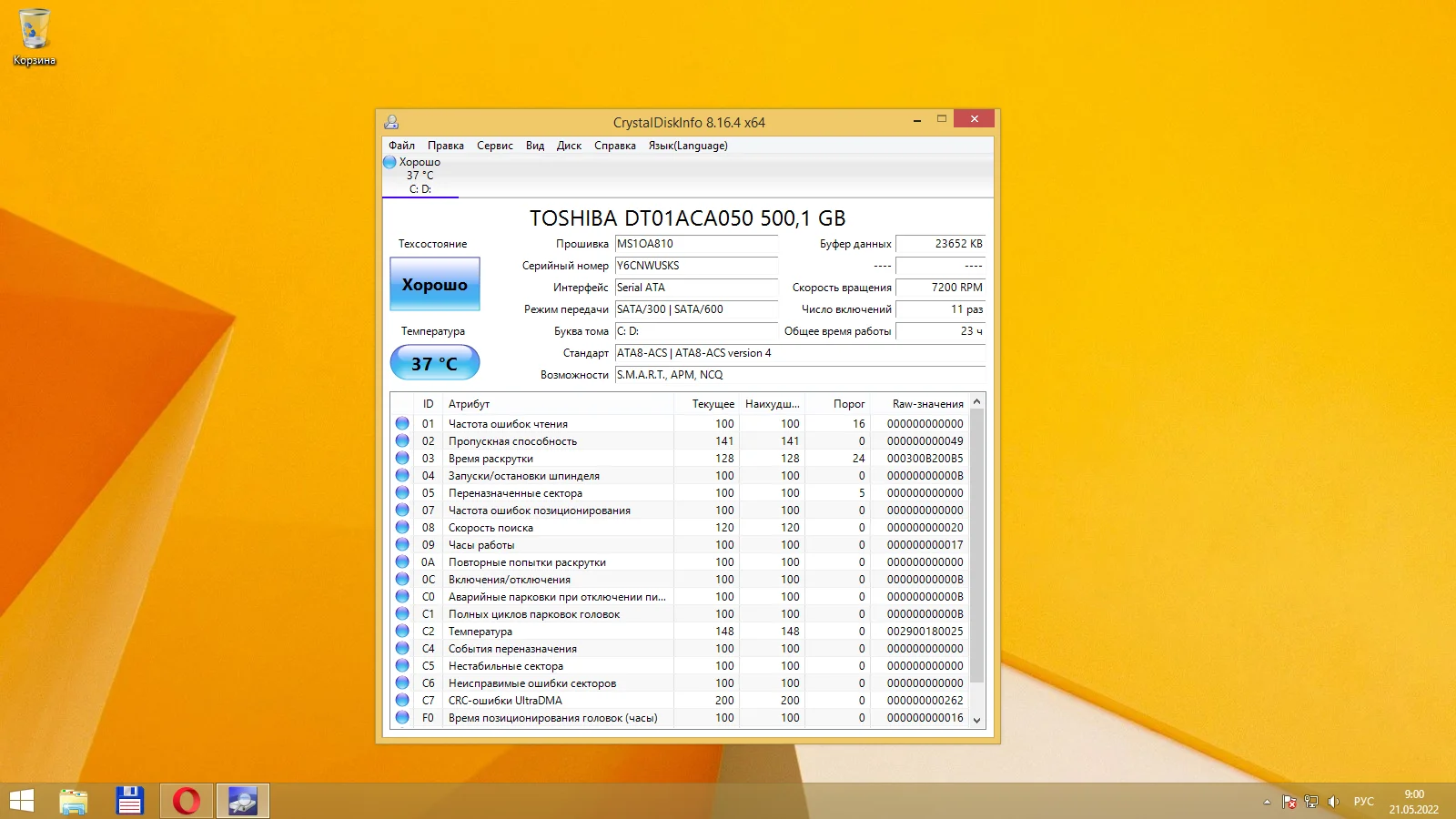Open Opera browser from the taskbar
This screenshot has width=1456, height=819.
click(x=187, y=801)
